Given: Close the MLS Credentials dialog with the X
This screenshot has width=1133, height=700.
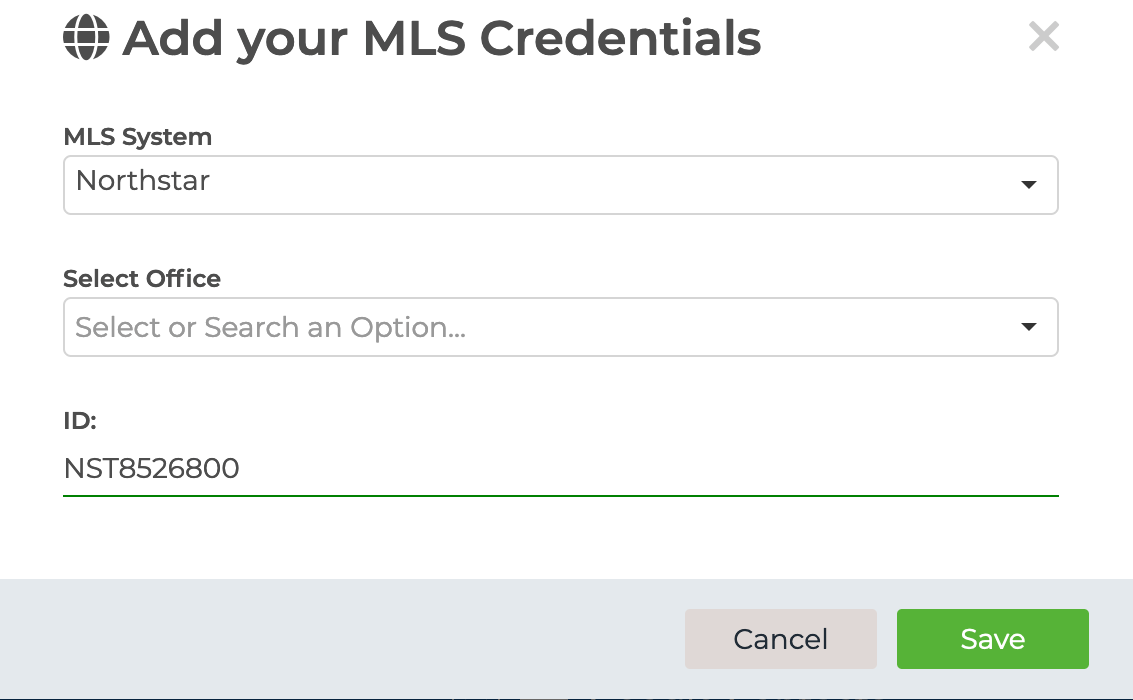Looking at the screenshot, I should click(1043, 36).
